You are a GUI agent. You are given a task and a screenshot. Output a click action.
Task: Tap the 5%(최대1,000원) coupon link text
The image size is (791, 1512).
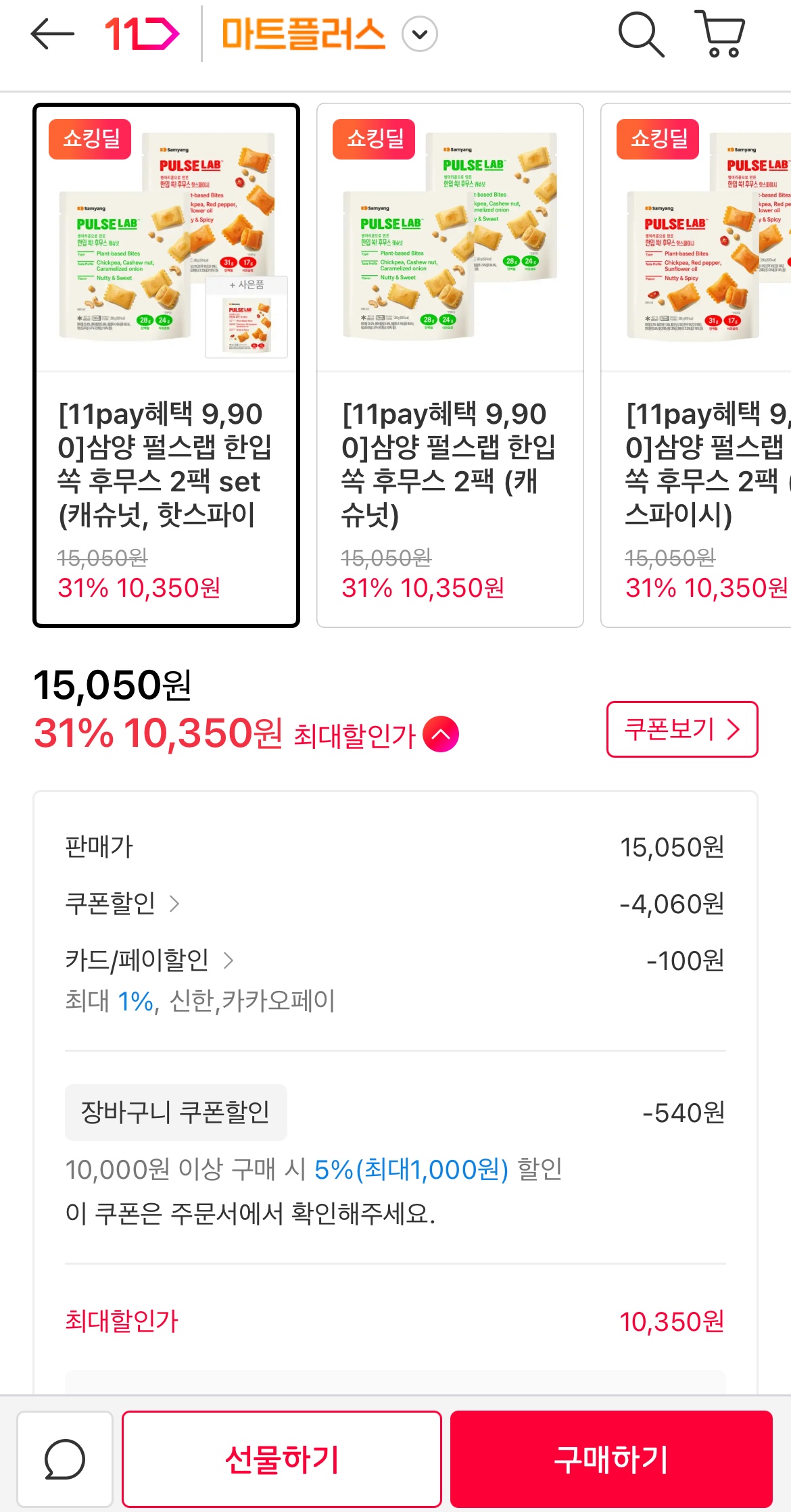[x=411, y=1169]
